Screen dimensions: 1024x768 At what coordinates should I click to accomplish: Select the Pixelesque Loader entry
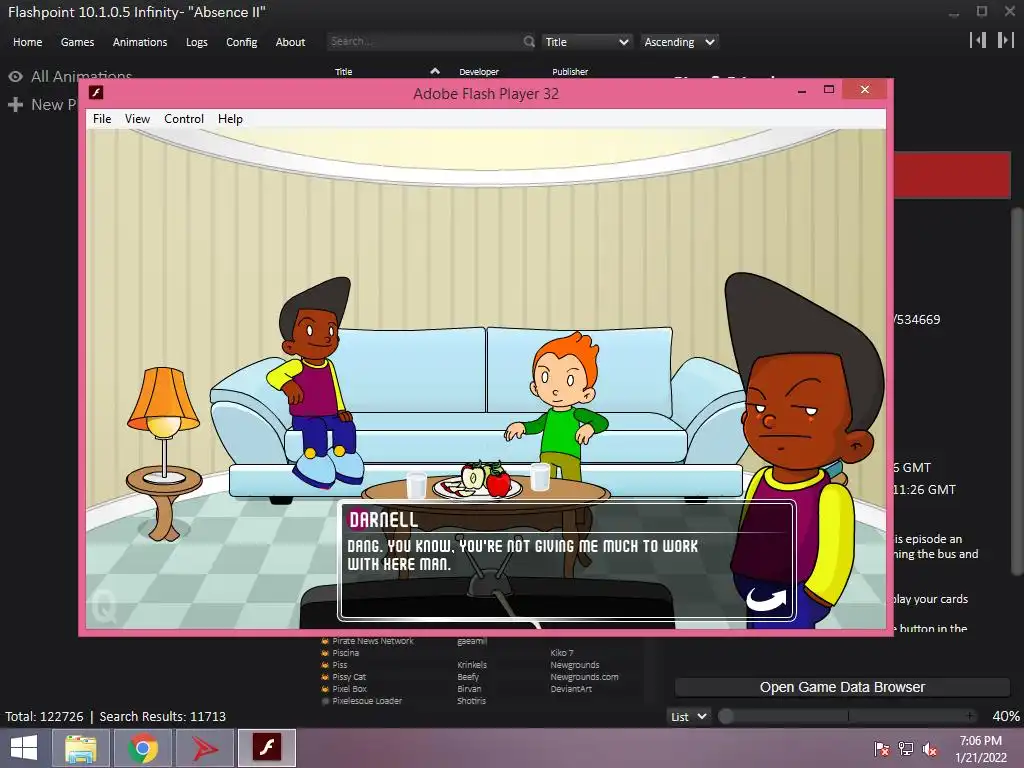pyautogui.click(x=367, y=701)
